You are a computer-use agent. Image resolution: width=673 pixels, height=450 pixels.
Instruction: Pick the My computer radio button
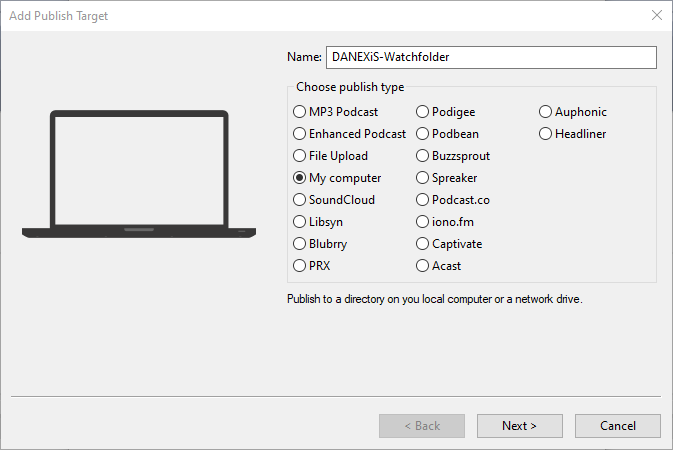(300, 178)
